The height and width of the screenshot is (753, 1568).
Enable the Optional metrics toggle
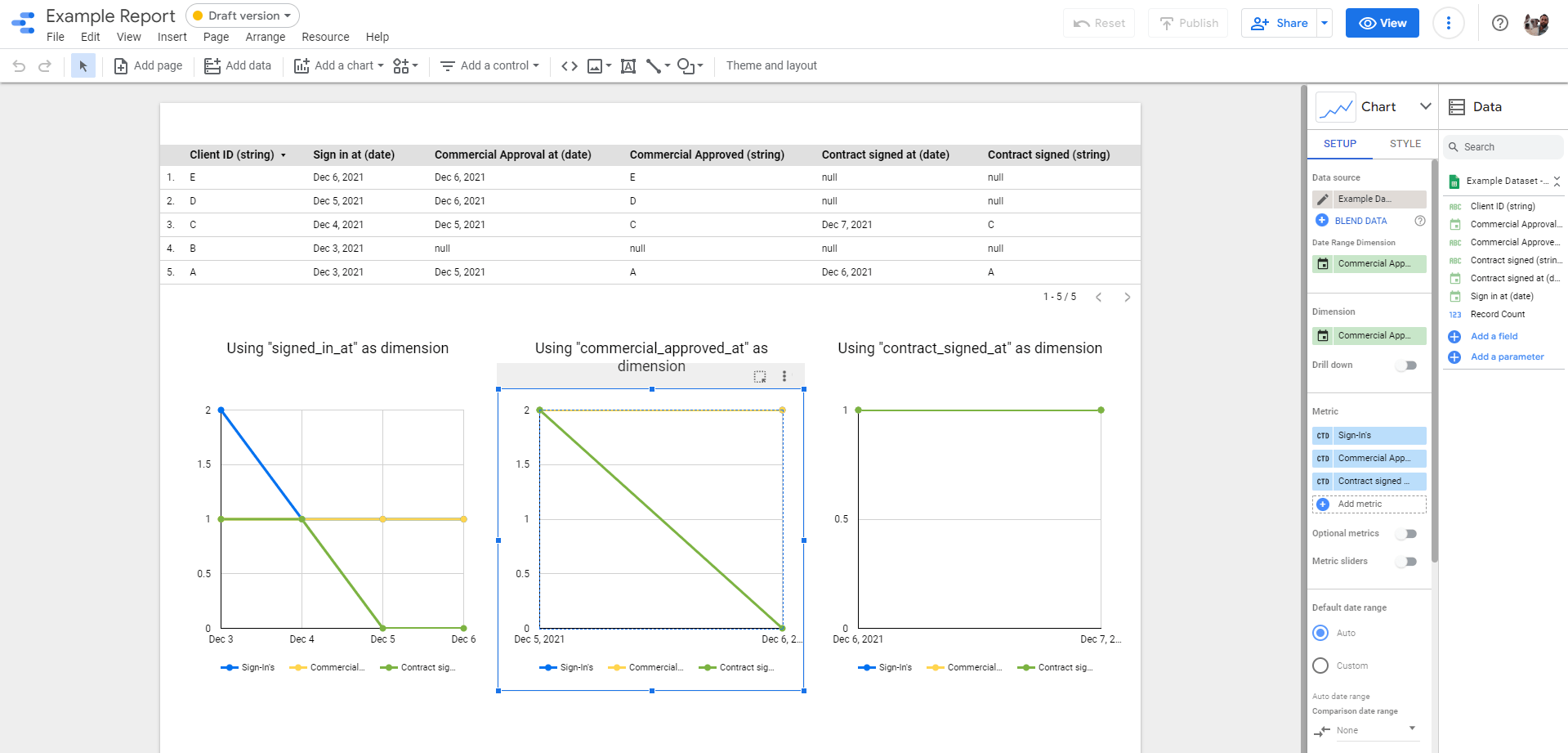pos(1406,533)
